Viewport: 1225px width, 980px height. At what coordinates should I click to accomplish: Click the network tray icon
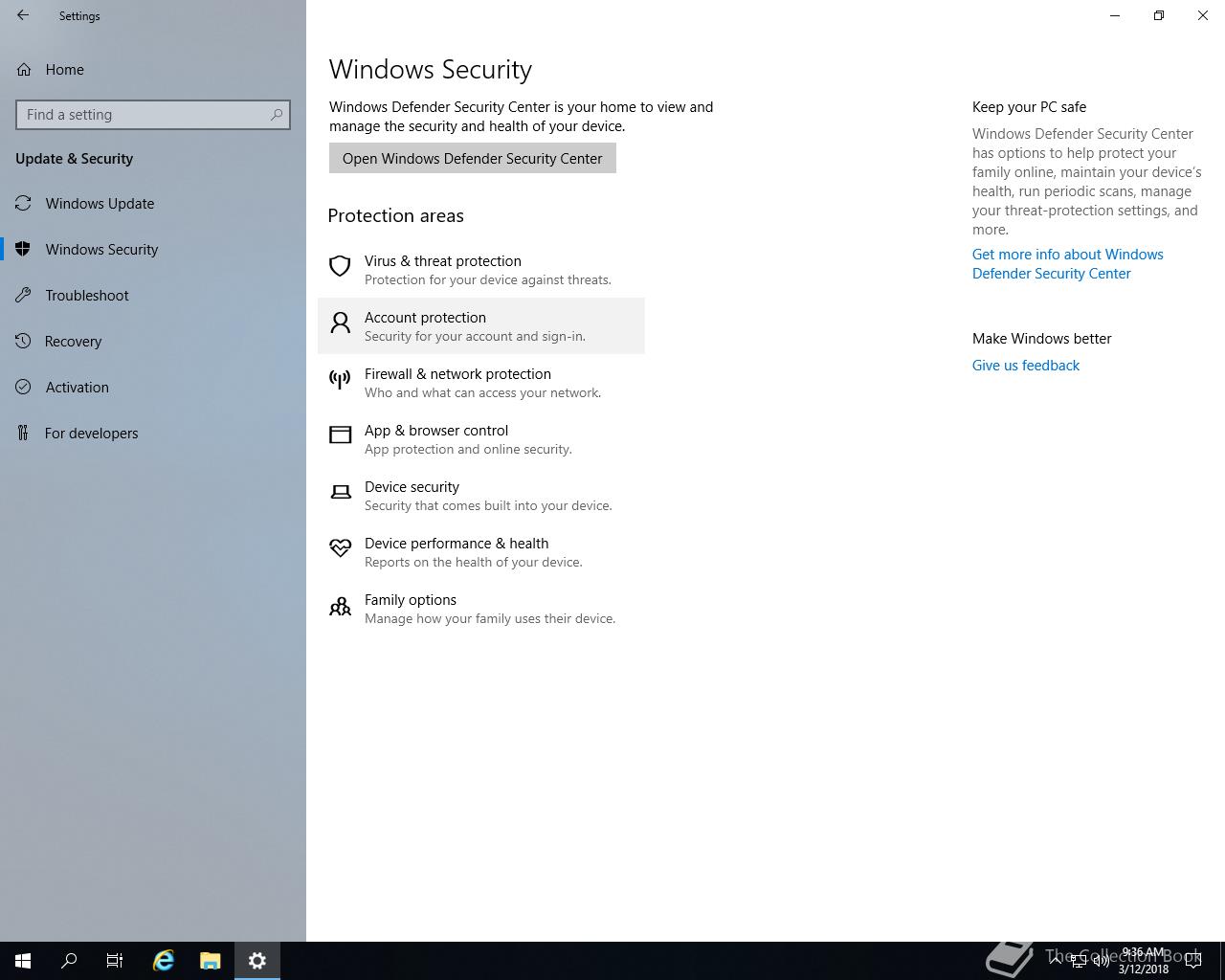click(x=1078, y=961)
